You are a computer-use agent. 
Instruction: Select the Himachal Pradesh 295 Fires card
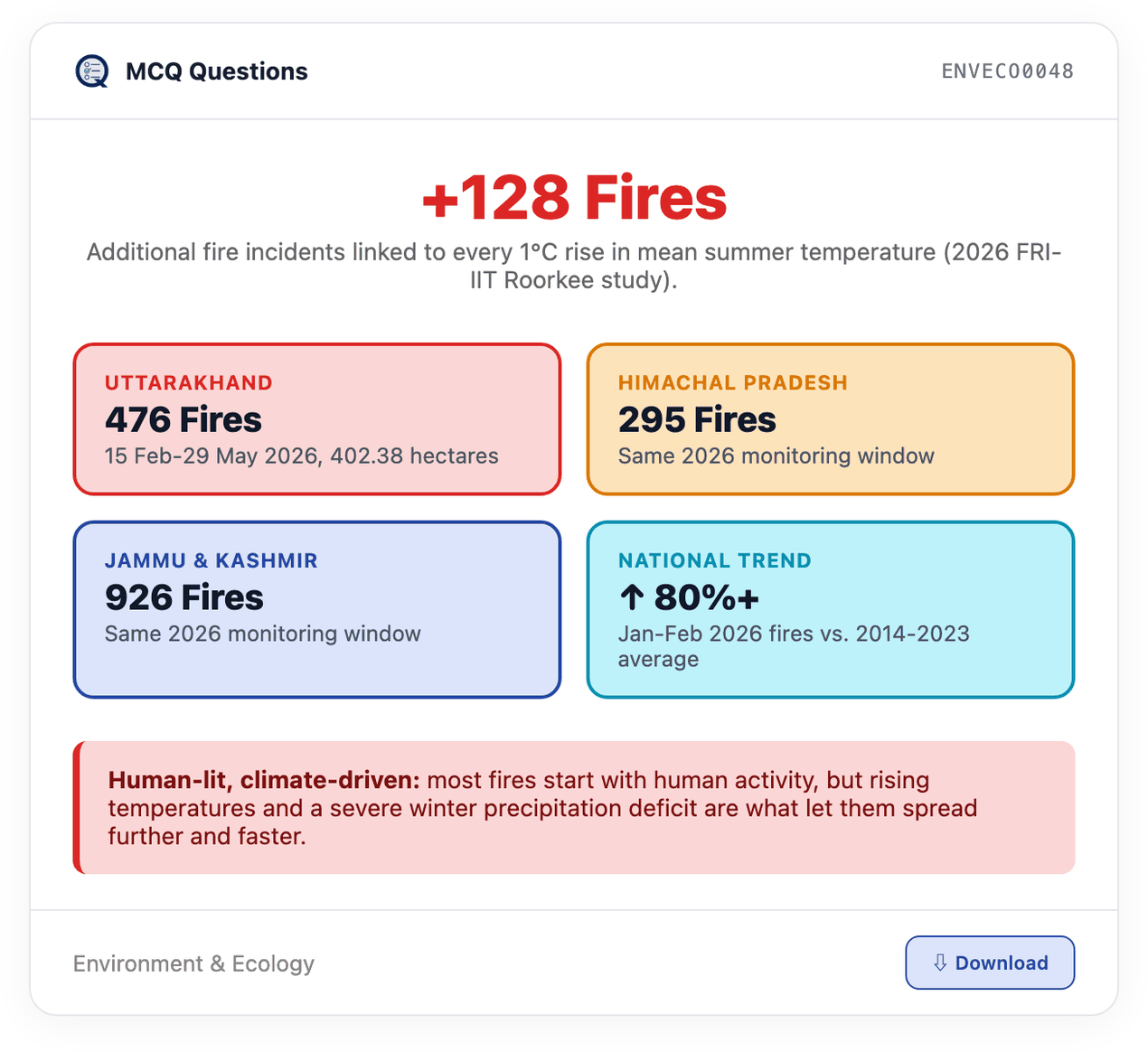[x=831, y=419]
